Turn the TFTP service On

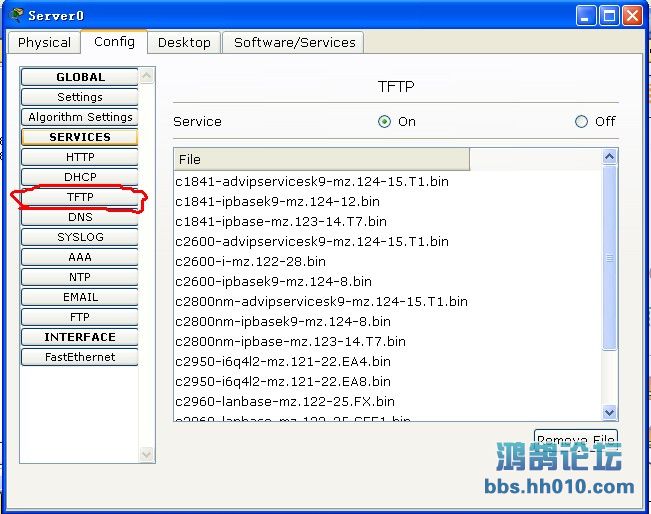384,122
